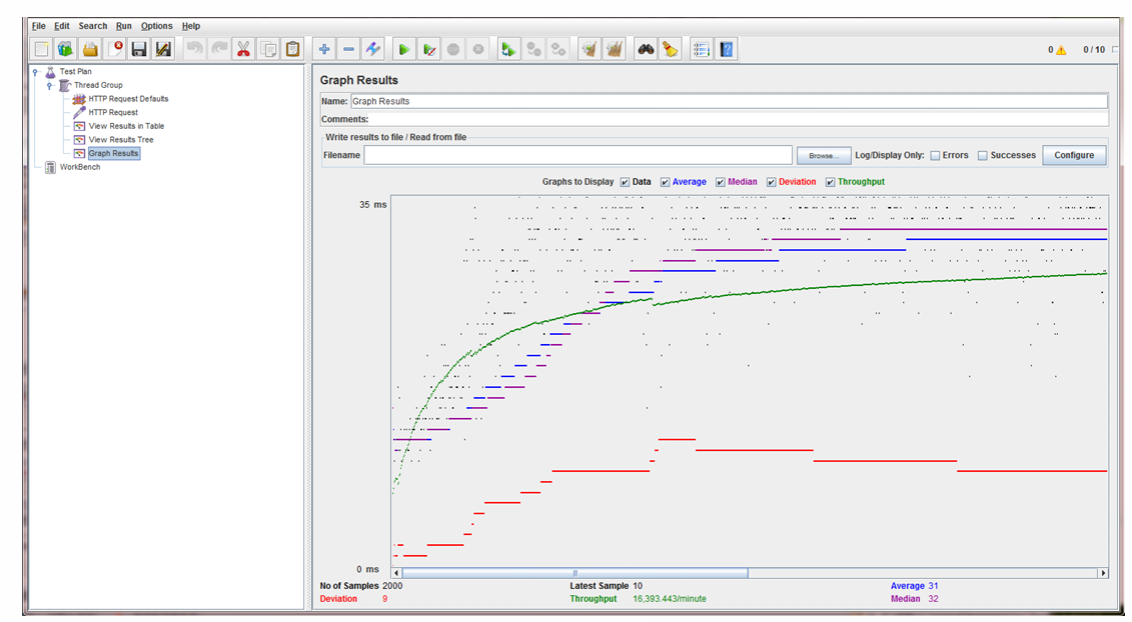Viewport: 1132px width, 622px height.
Task: Click the Throughput value 16,393.443/minute
Action: click(x=669, y=599)
